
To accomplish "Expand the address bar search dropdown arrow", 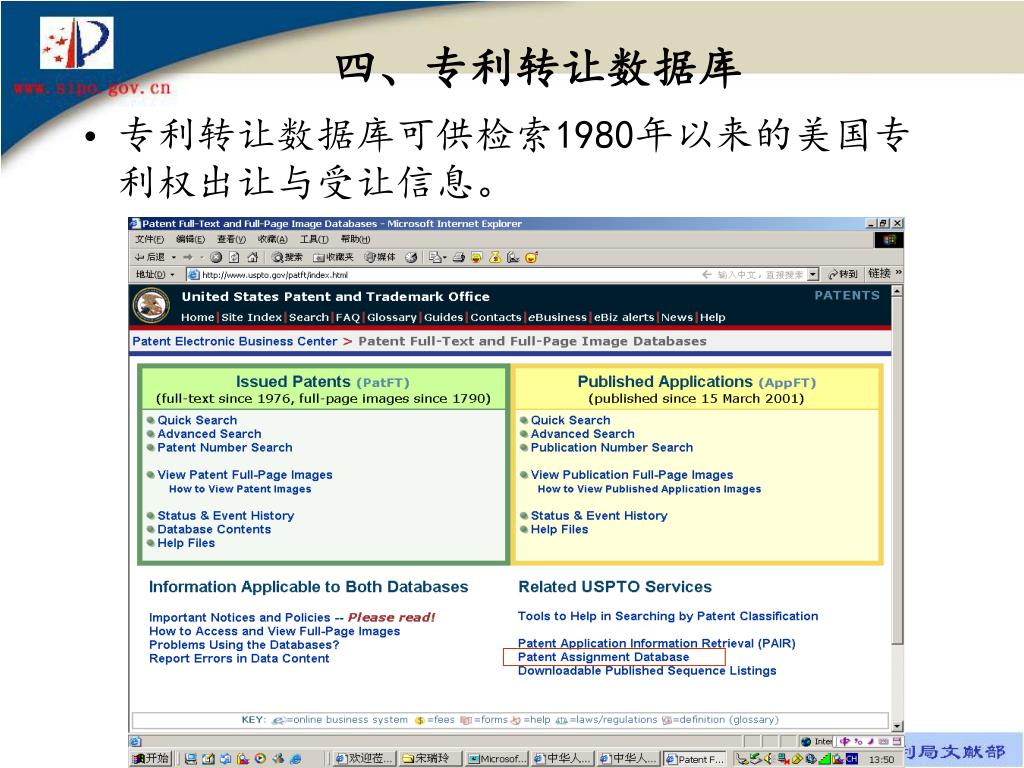I will pos(813,274).
